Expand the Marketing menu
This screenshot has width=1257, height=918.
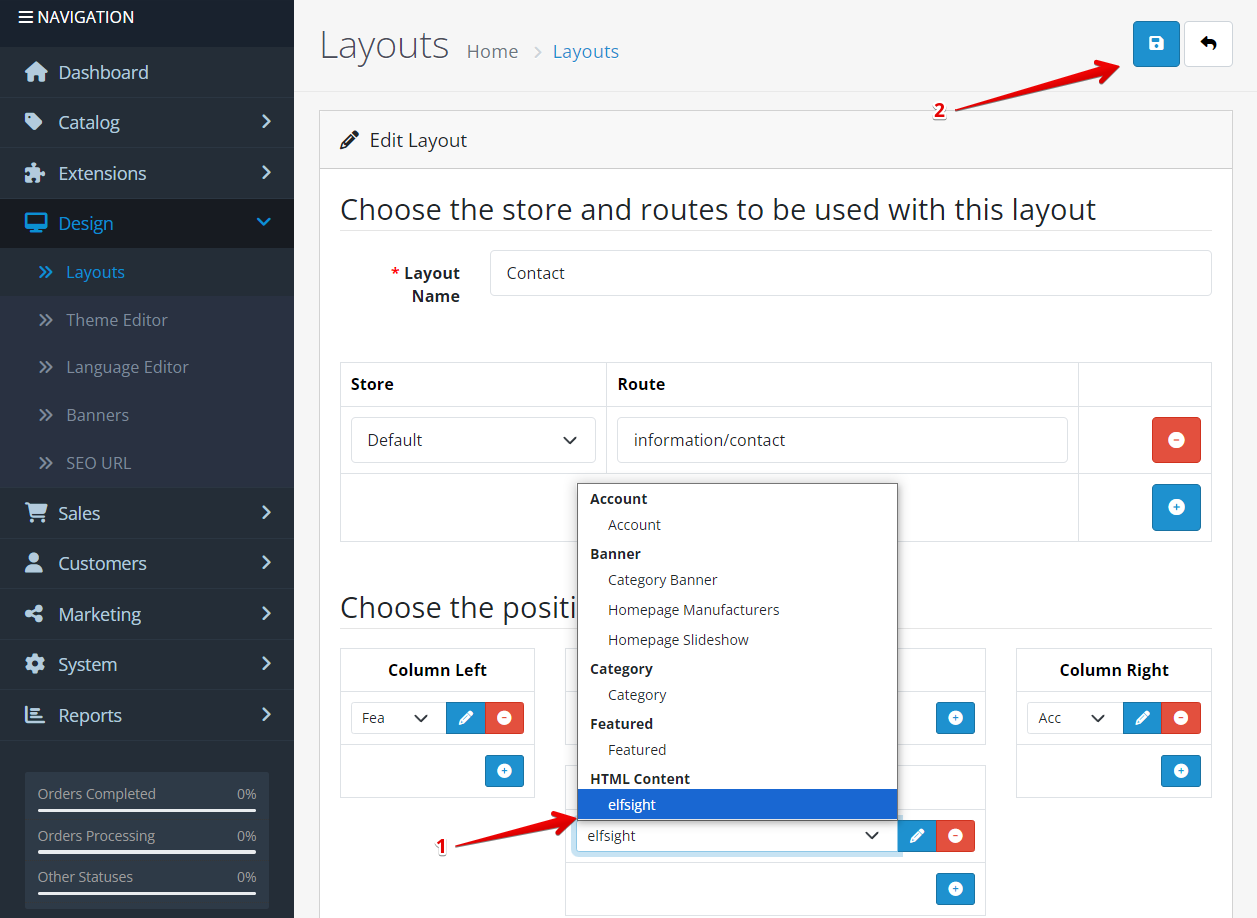tap(147, 614)
